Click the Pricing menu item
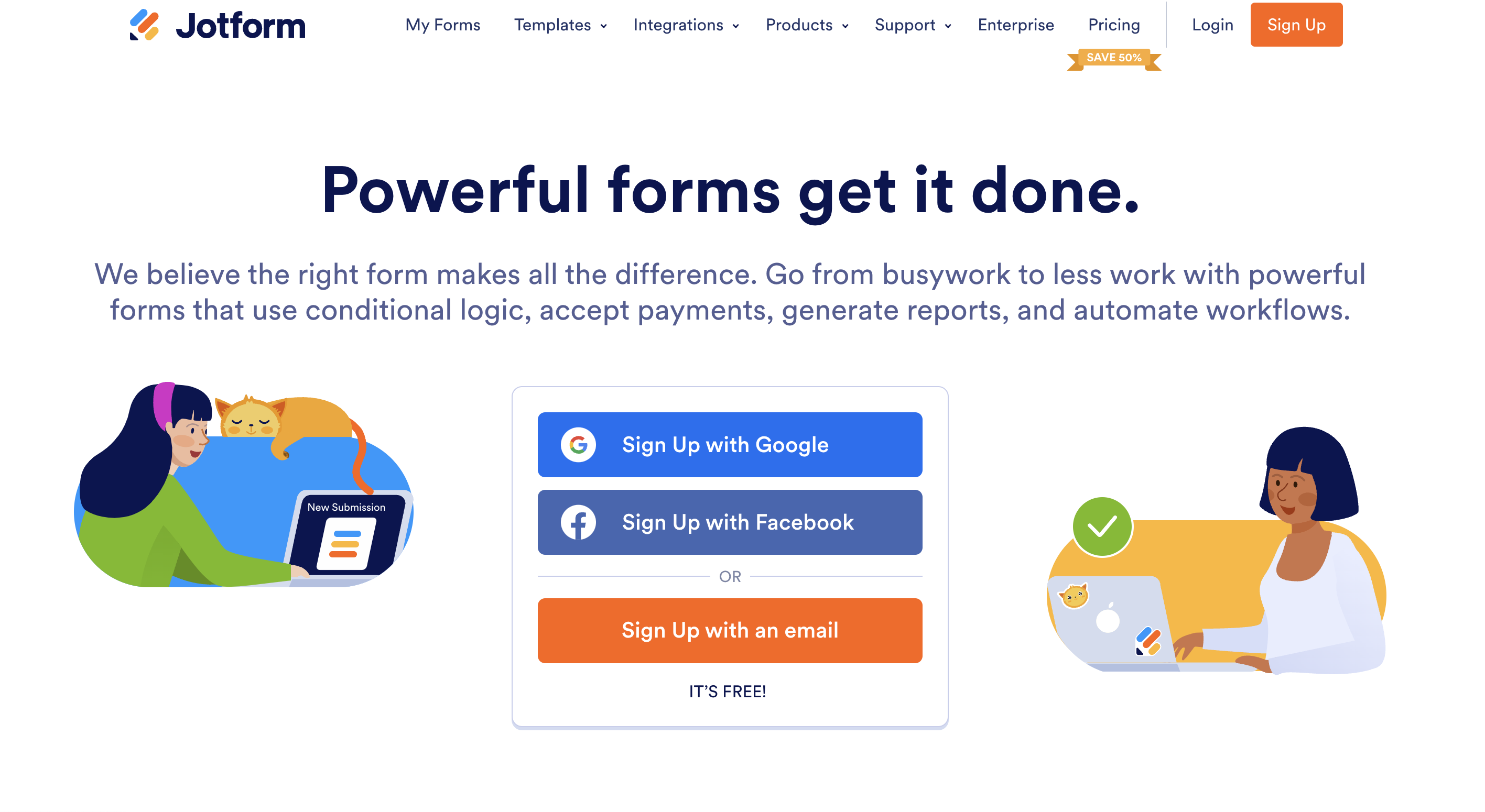 (1113, 26)
